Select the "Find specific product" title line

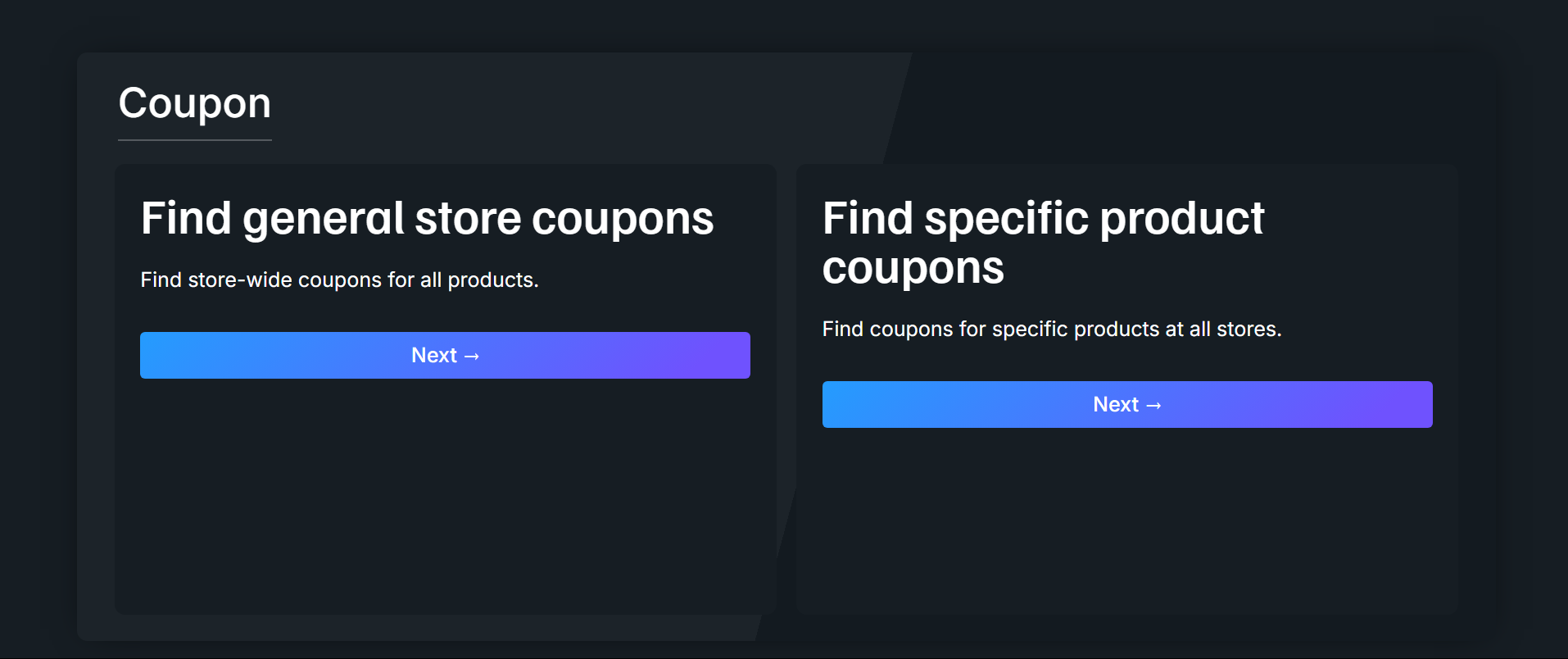1043,219
